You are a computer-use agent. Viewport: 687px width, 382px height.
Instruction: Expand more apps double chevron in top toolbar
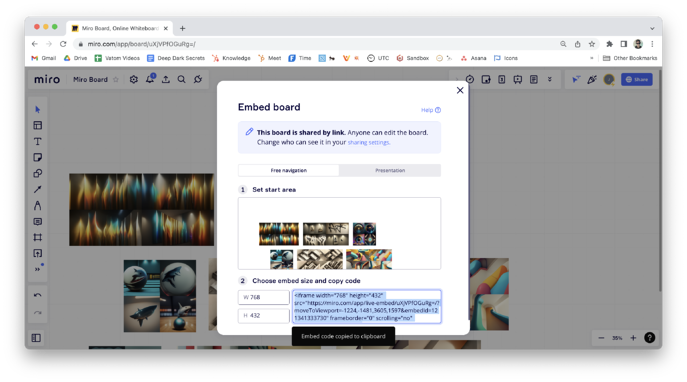coord(549,79)
